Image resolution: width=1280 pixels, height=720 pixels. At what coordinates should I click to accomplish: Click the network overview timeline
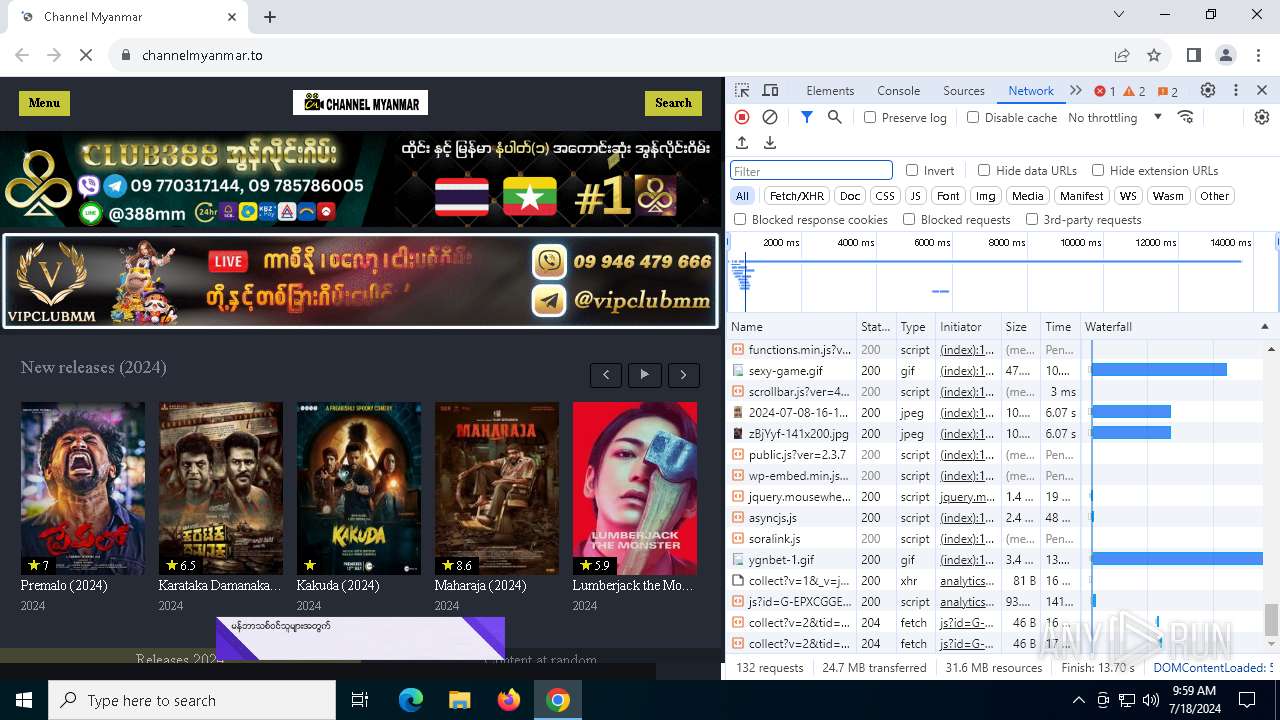[x=1003, y=272]
